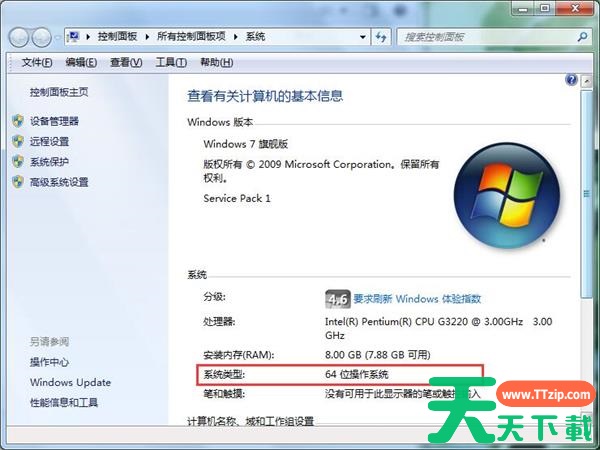Click the 搜索控制面板 search field
The width and height of the screenshot is (600, 450).
click(x=486, y=37)
